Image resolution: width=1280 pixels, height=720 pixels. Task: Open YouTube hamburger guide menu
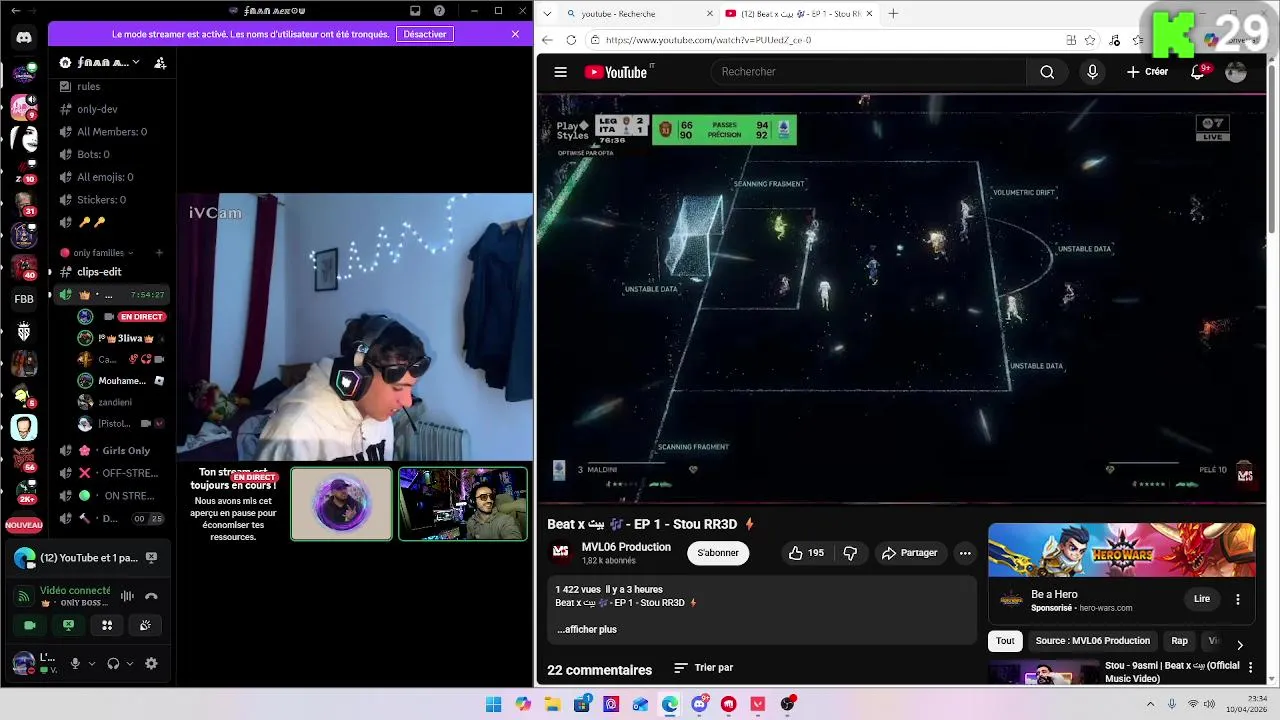click(561, 72)
